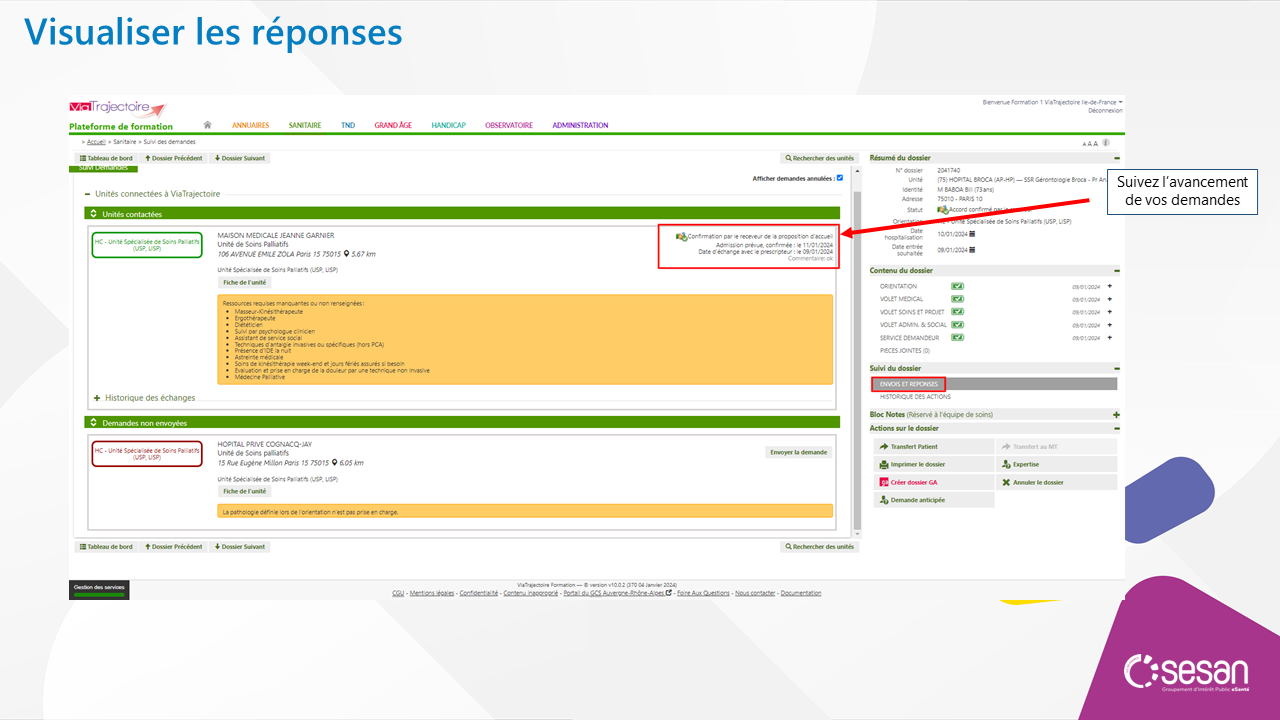This screenshot has height=720, width=1280.
Task: Click 'Imprimer le dossier' button
Action: 917,465
